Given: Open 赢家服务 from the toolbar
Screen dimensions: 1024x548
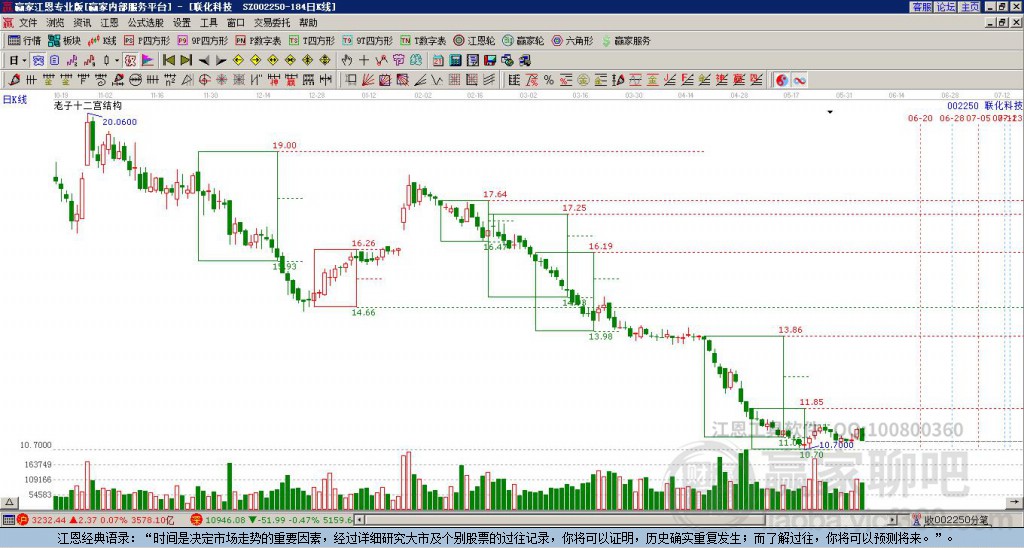Looking at the screenshot, I should (626, 40).
